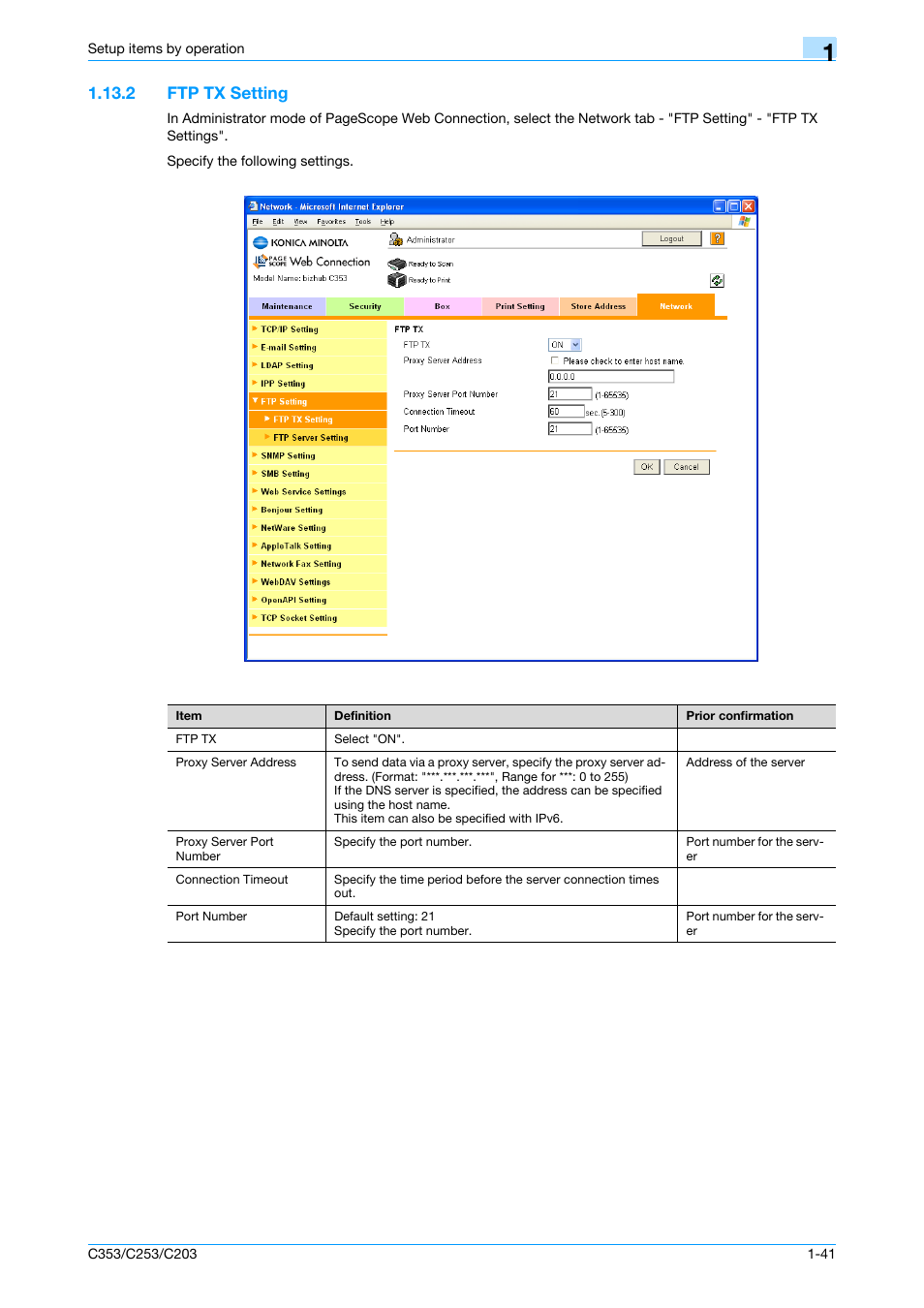The image size is (924, 1308).
Task: Expand the SNMP Setting item
Action: coord(318,455)
